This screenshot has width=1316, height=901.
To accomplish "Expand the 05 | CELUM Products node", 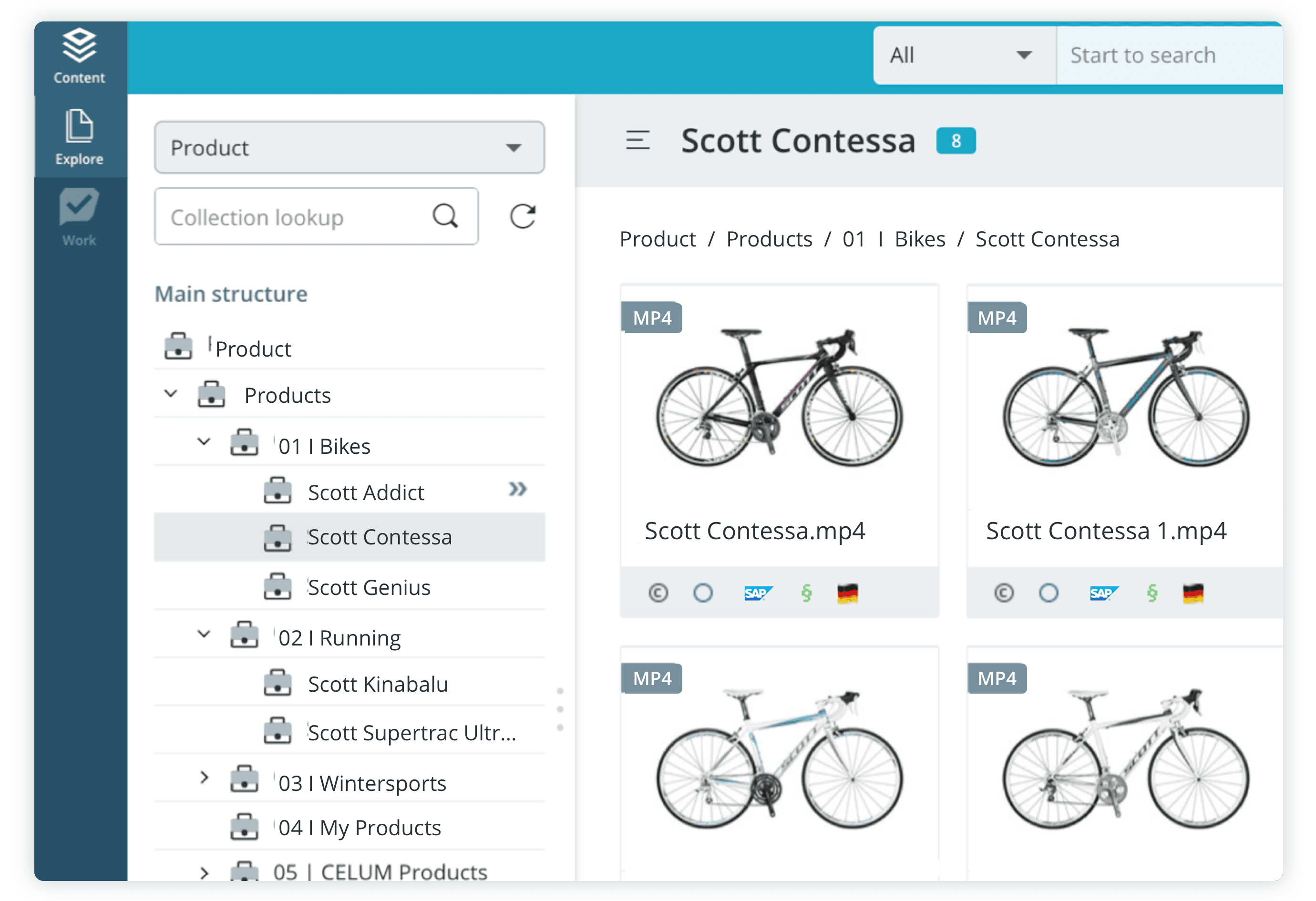I will [x=205, y=873].
